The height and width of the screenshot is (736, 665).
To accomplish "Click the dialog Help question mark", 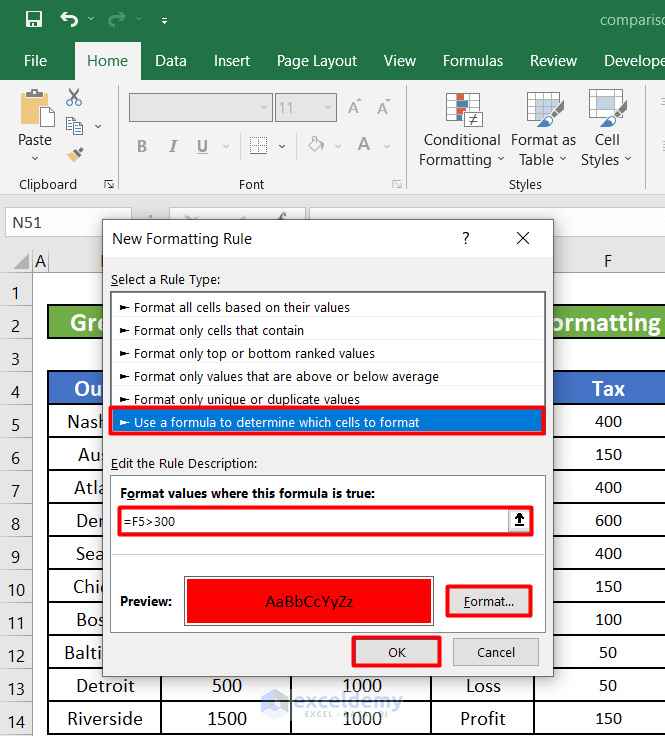I will [466, 238].
